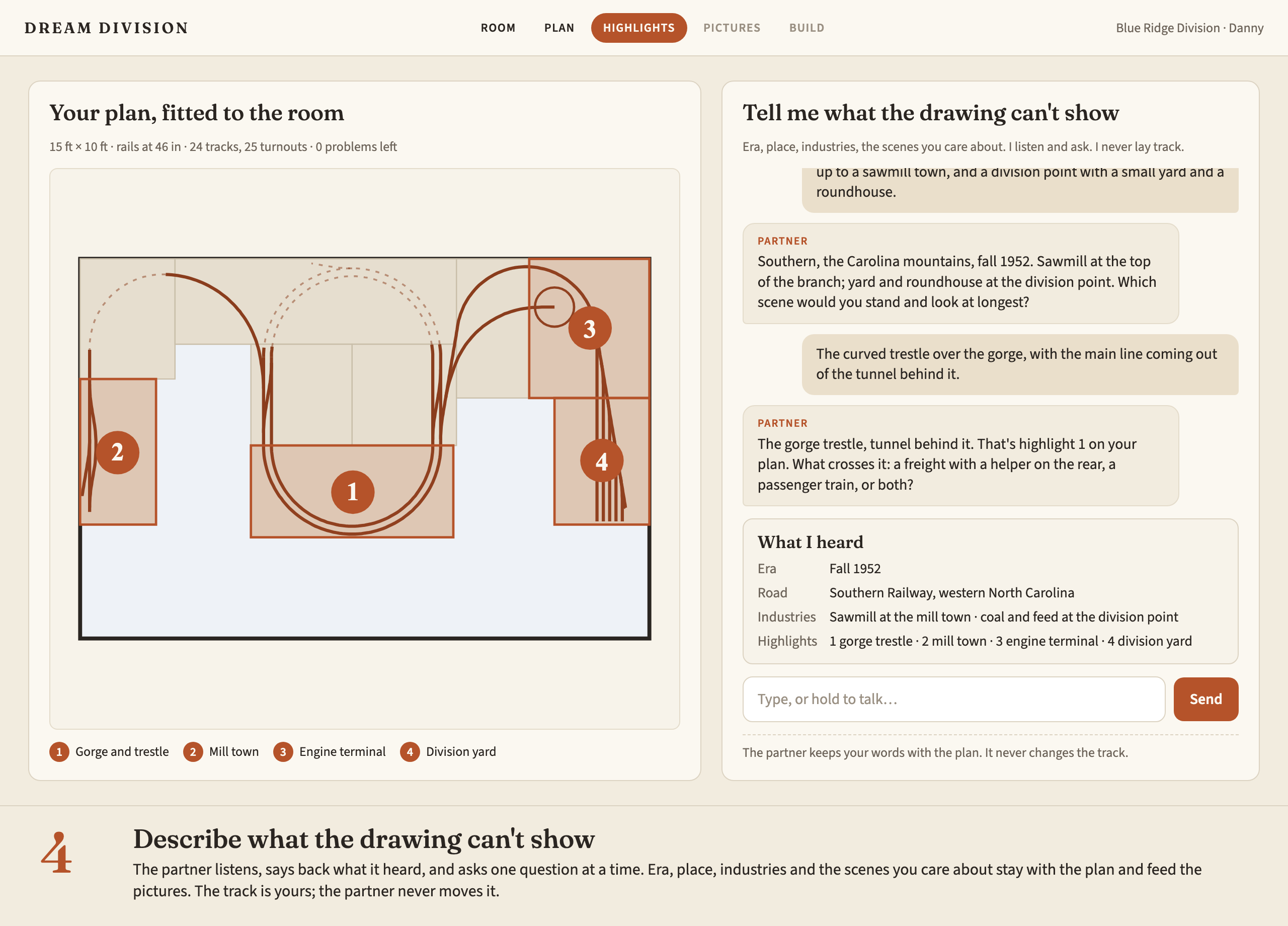Screen dimensions: 1288x926
Task: Click the Blue Ridge Division · Danny label
Action: [1189, 28]
